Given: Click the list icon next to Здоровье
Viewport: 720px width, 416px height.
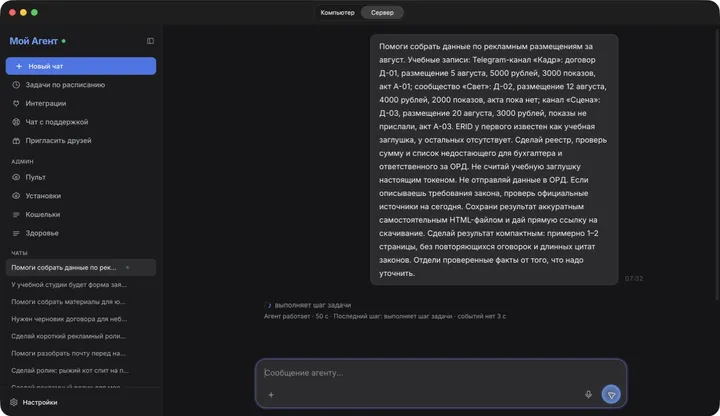Looking at the screenshot, I should [16, 233].
